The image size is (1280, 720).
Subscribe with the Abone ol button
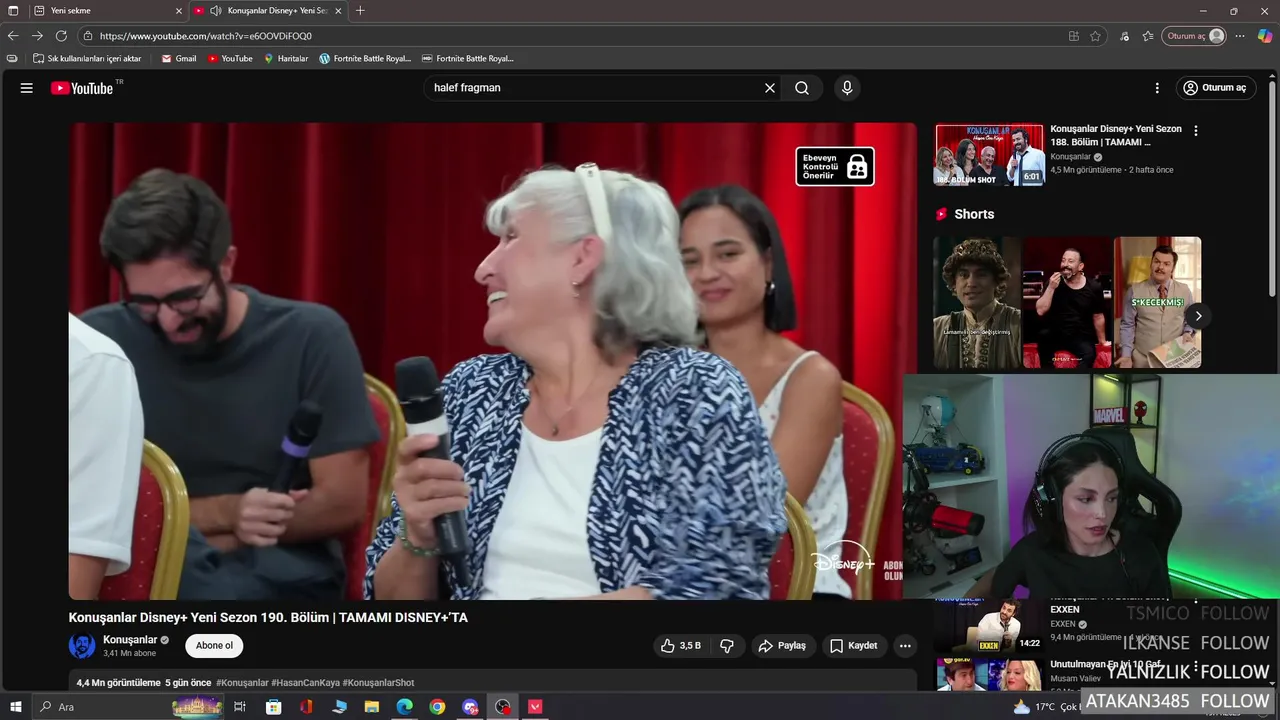(214, 646)
